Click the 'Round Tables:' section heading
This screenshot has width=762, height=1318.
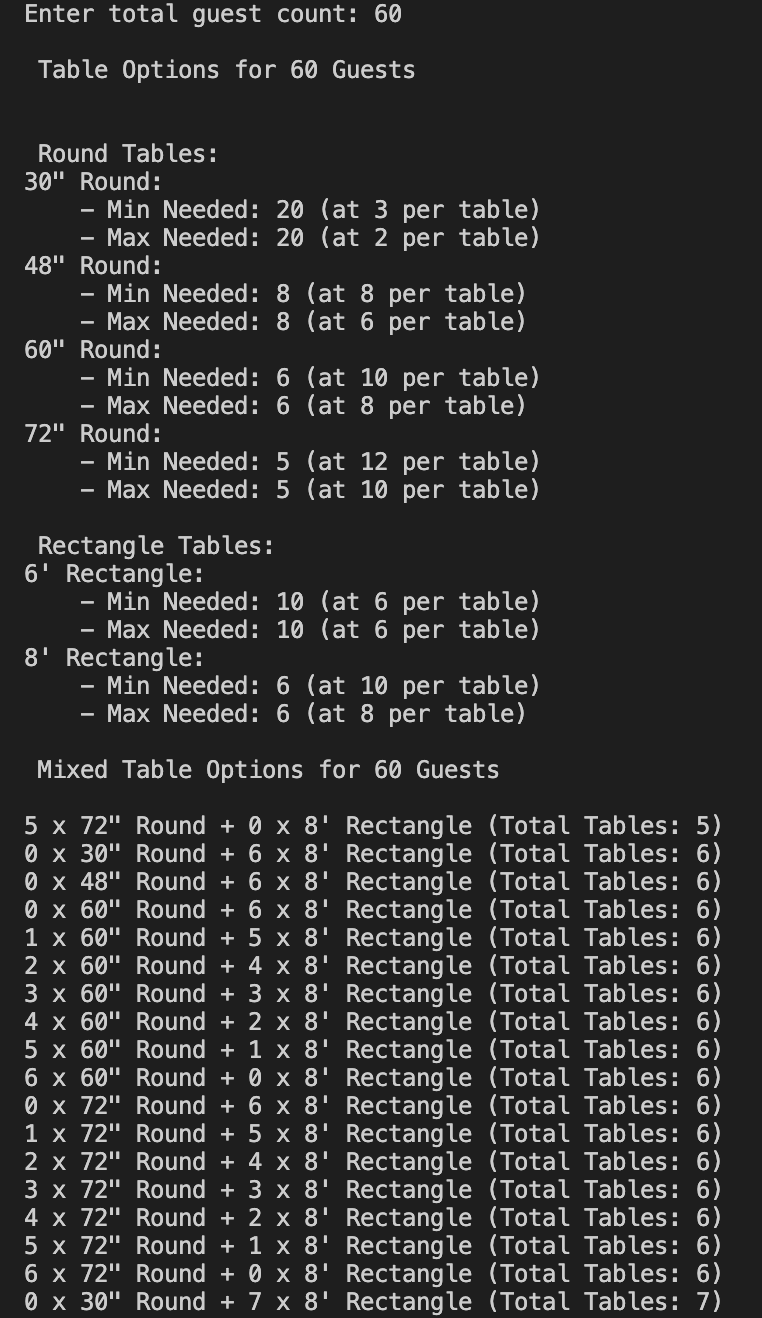click(x=128, y=154)
